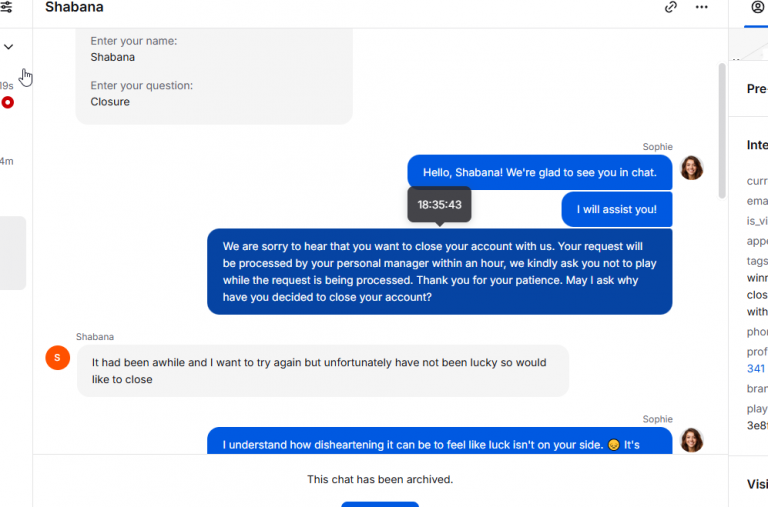The height and width of the screenshot is (507, 768).
Task: Click the filter sliders icon at top-left
Action: click(x=6, y=7)
